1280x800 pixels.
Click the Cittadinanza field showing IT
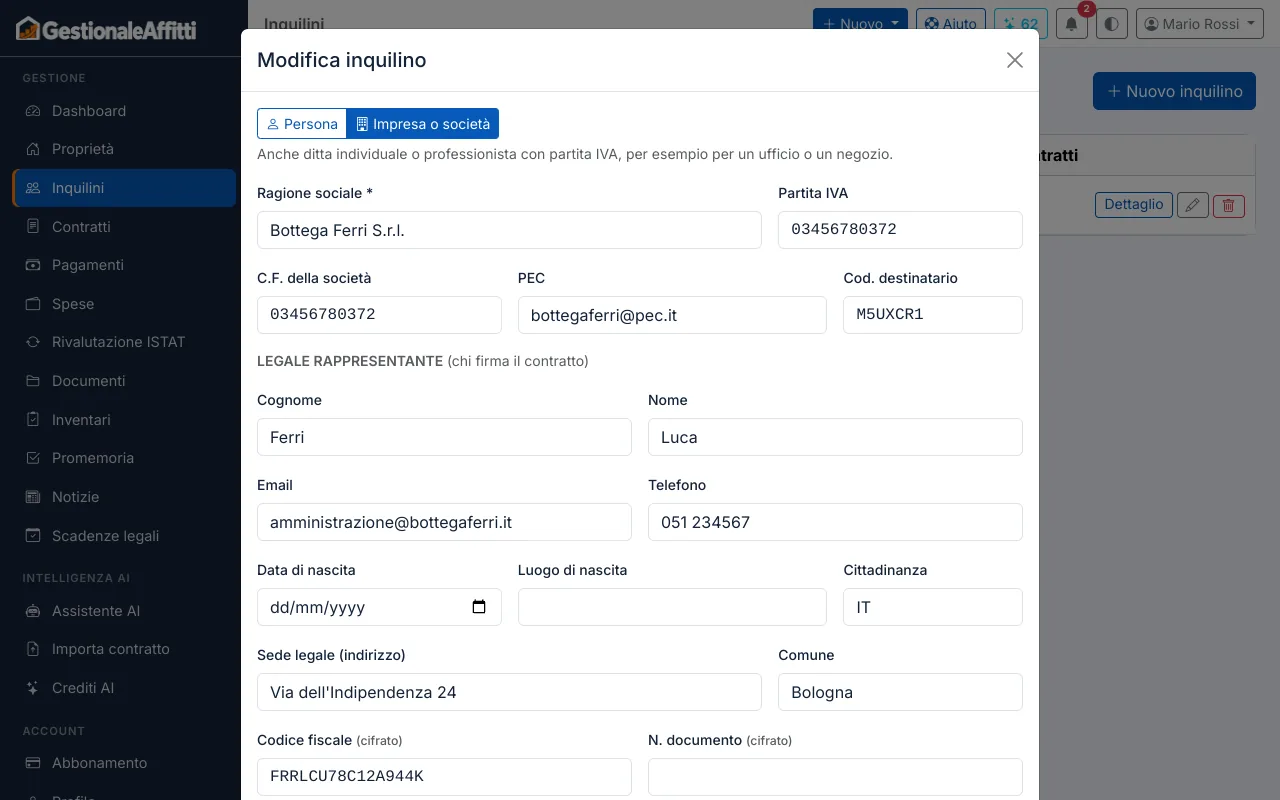(933, 607)
